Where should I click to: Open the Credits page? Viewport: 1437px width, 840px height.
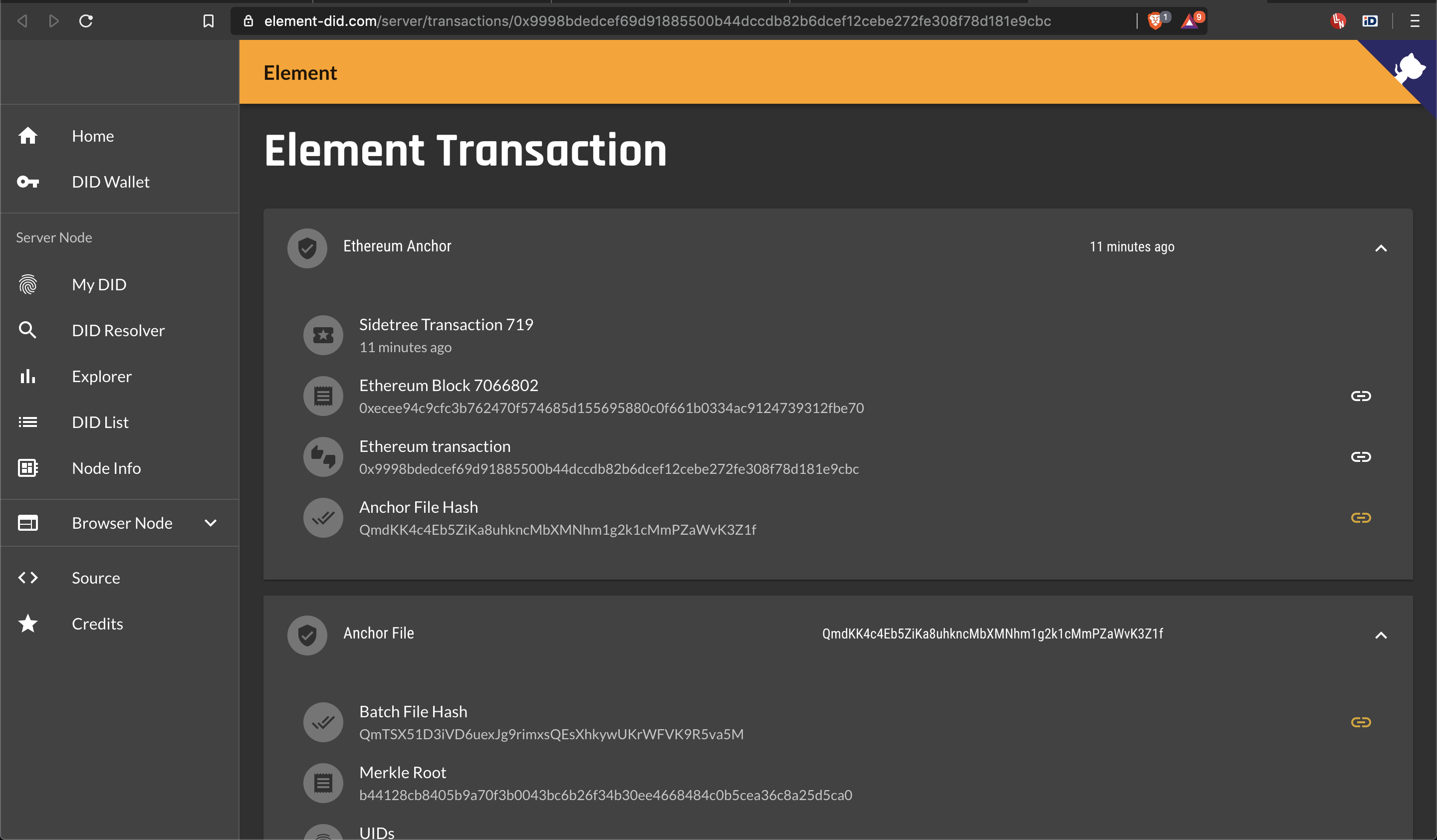(x=97, y=624)
